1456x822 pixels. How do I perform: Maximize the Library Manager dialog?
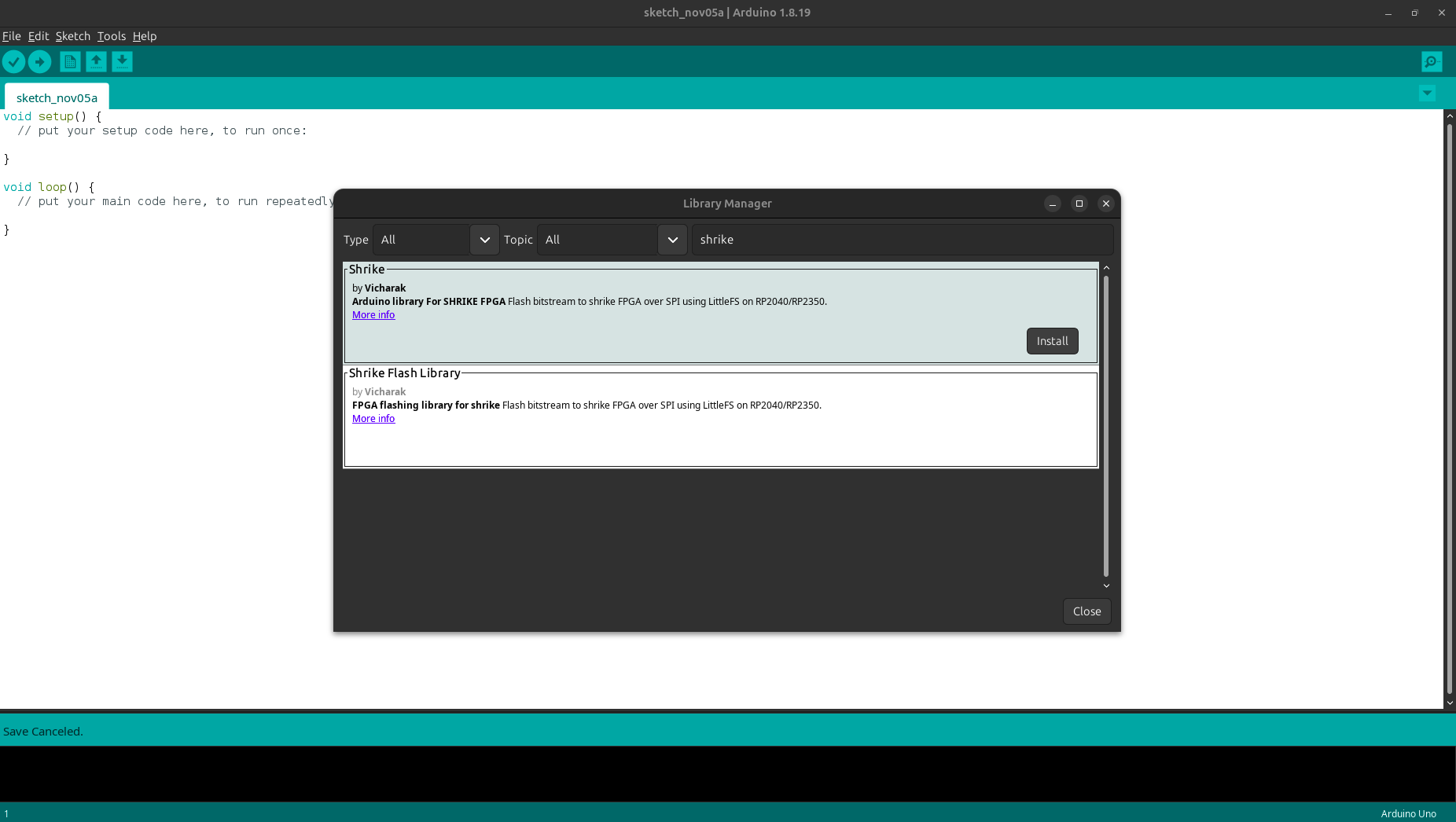[x=1079, y=204]
